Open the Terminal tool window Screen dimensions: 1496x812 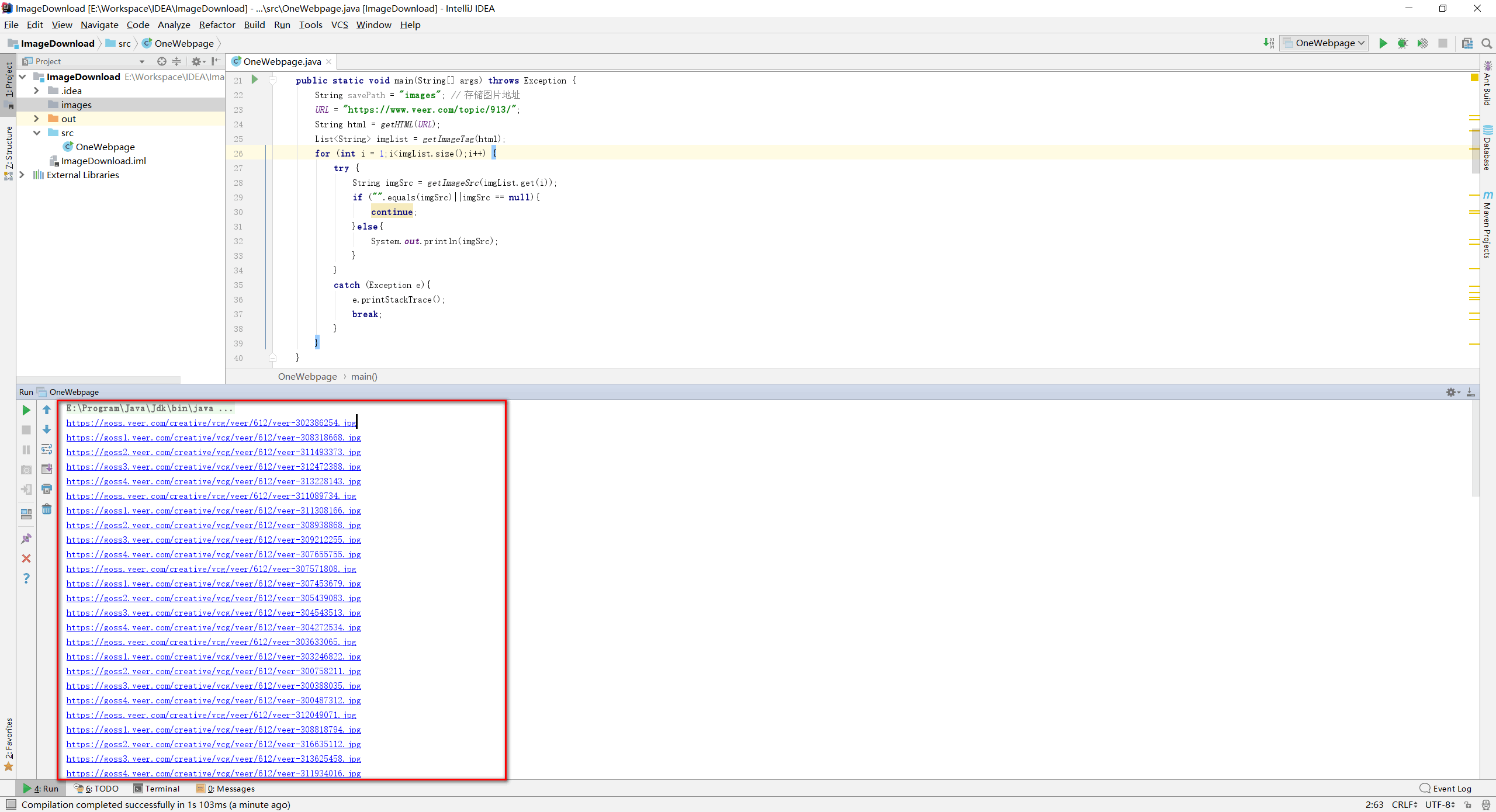156,789
